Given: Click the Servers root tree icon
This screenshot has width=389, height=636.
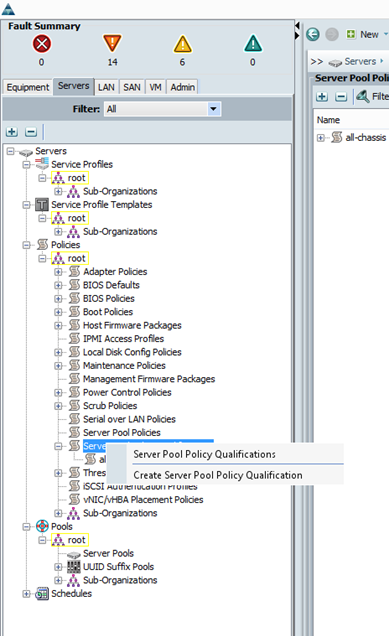Looking at the screenshot, I should (26, 153).
